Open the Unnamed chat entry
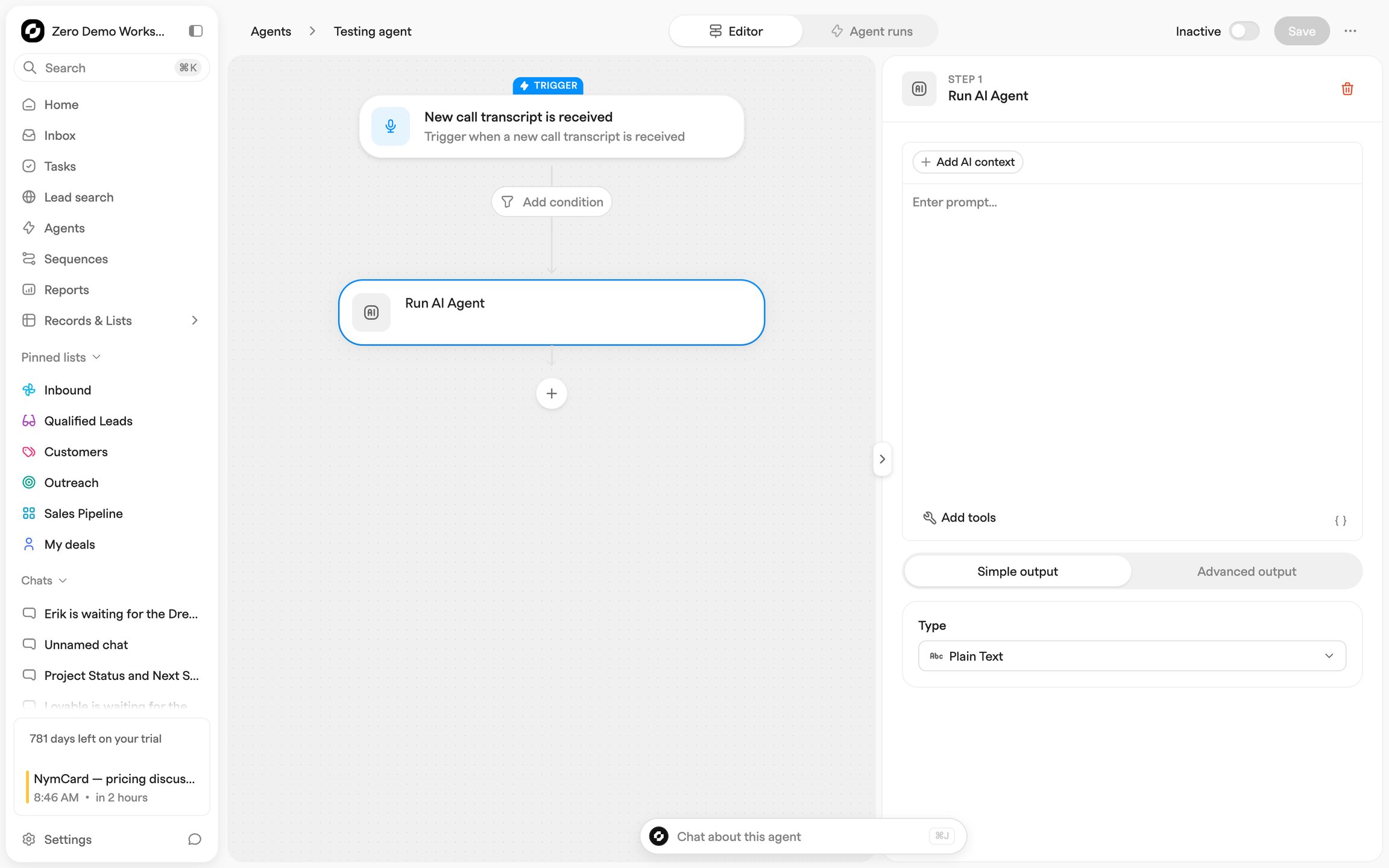 tap(111, 644)
